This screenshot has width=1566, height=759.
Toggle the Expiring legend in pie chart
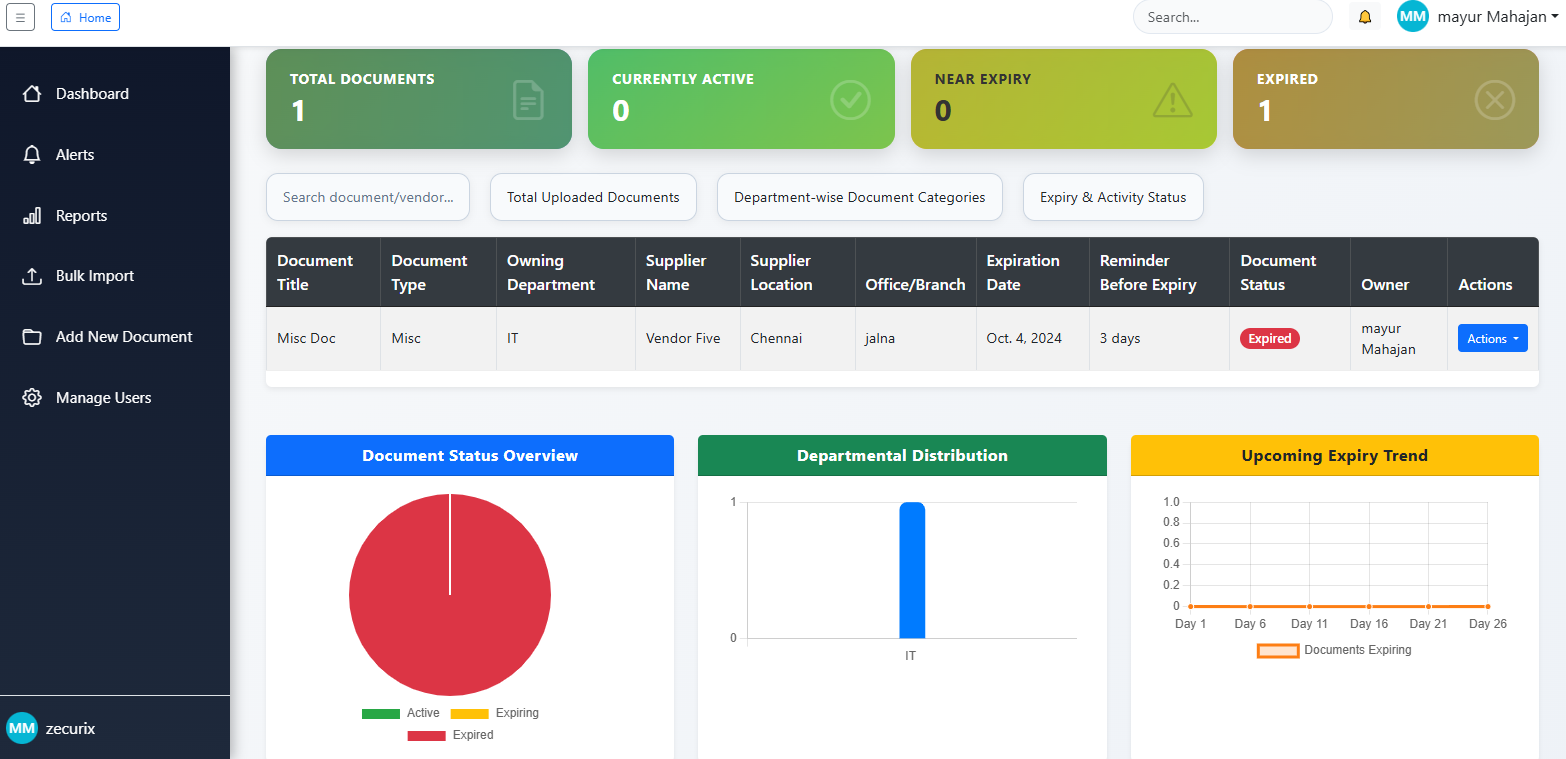click(x=495, y=713)
